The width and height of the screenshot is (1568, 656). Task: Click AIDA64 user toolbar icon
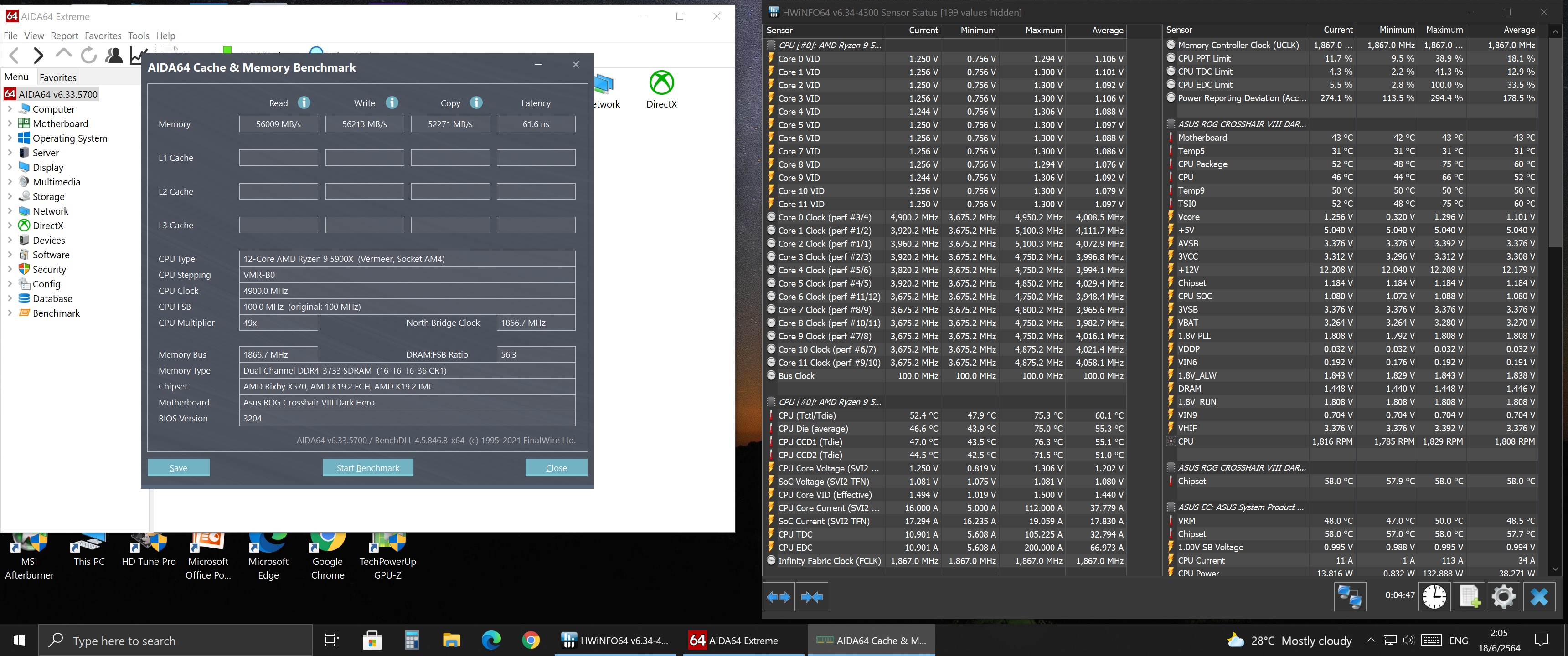(114, 56)
